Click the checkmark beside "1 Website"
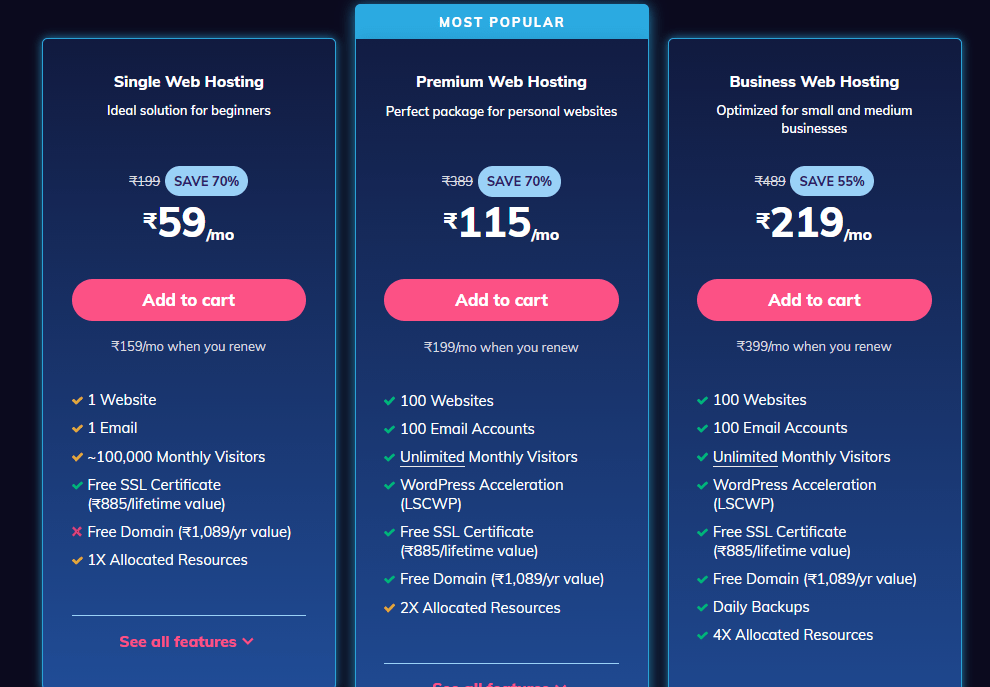This screenshot has width=990, height=687. point(77,399)
